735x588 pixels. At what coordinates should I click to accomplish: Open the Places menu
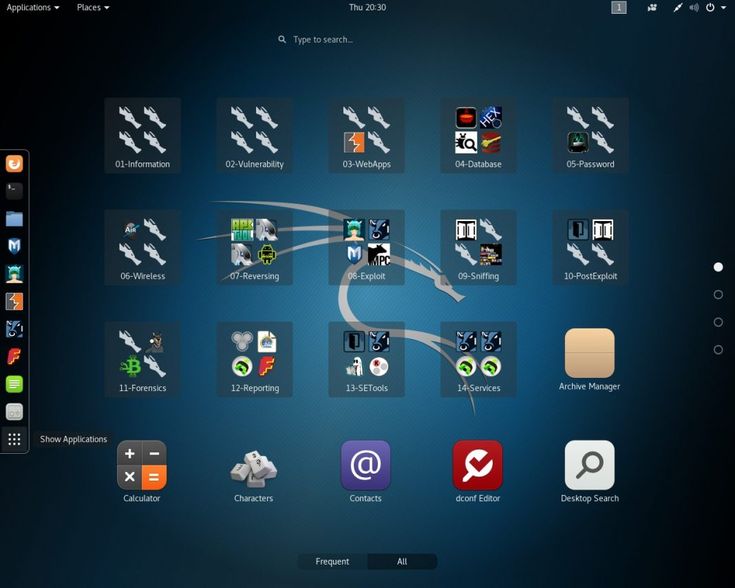tap(93, 8)
